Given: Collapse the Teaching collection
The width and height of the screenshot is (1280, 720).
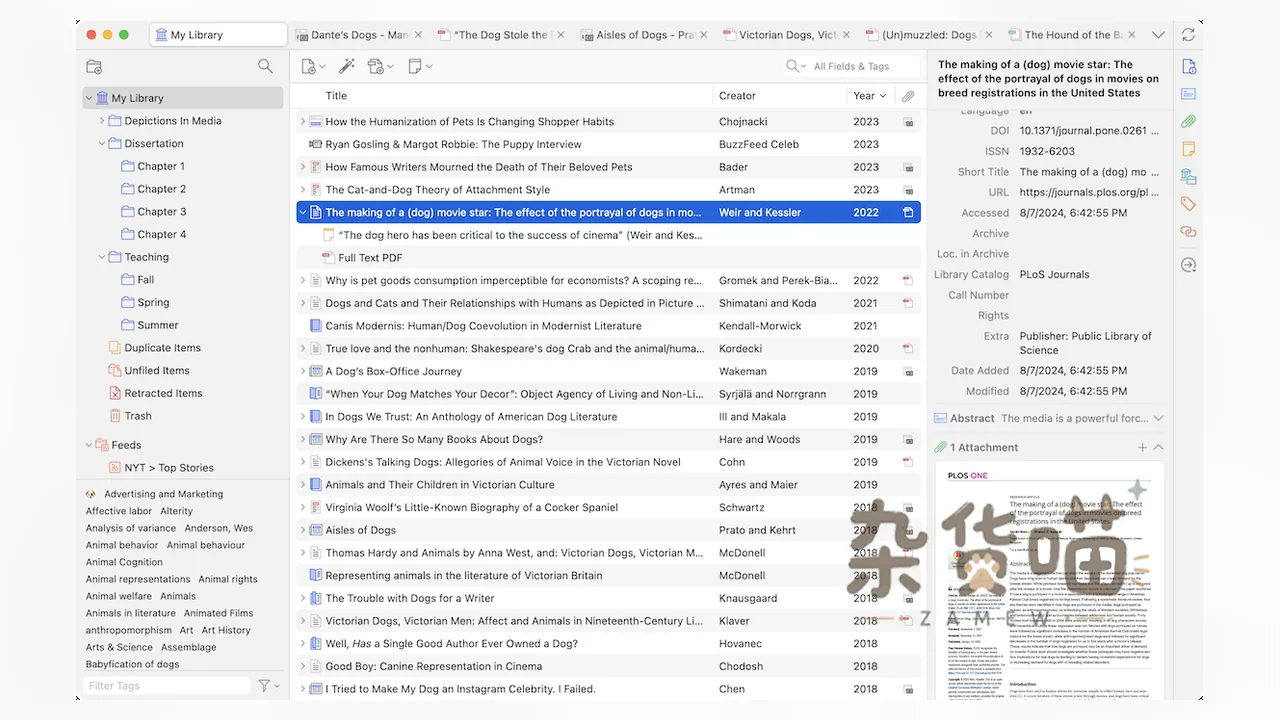Looking at the screenshot, I should tap(102, 257).
